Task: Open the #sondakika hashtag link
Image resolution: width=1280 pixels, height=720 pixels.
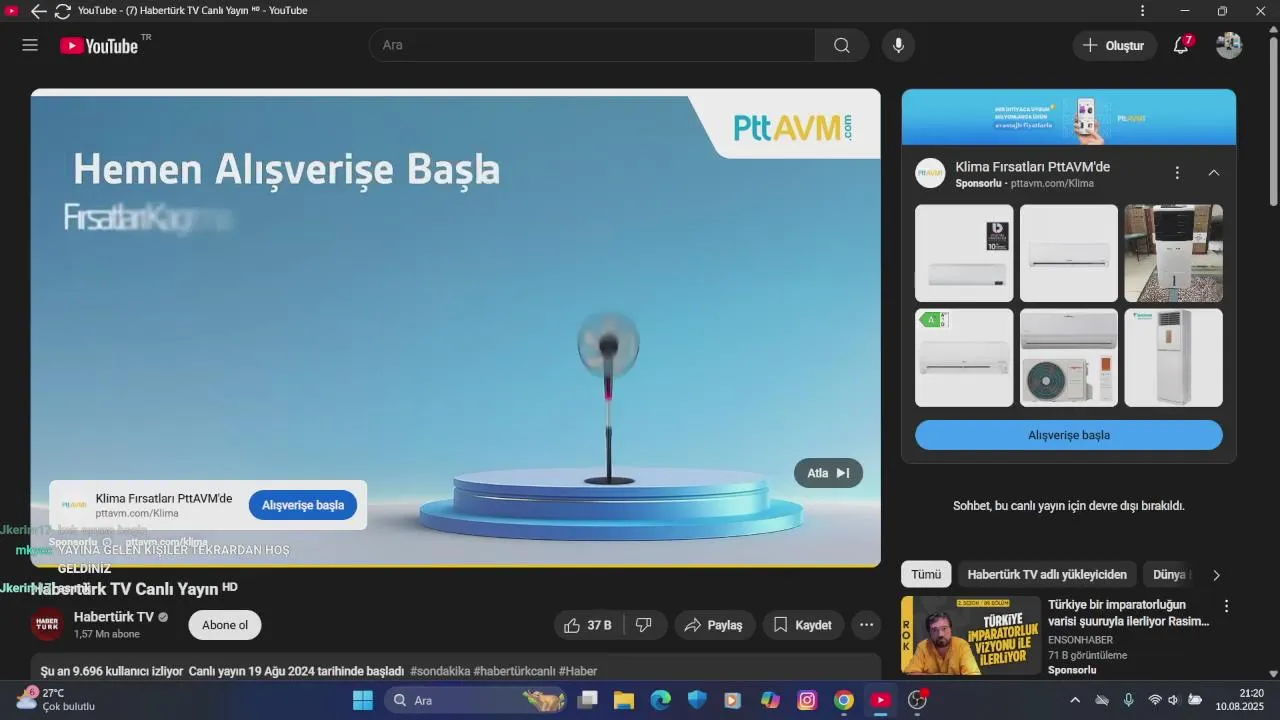Action: [440, 671]
